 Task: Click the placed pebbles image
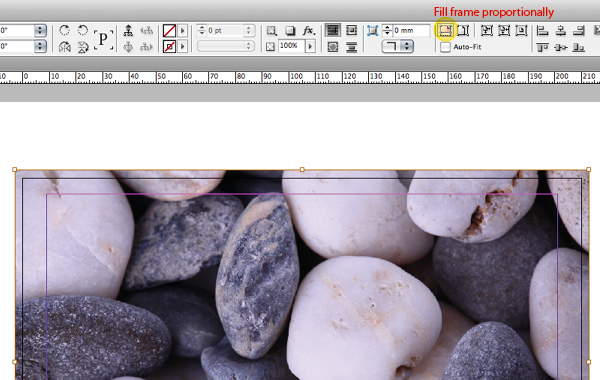(x=302, y=275)
